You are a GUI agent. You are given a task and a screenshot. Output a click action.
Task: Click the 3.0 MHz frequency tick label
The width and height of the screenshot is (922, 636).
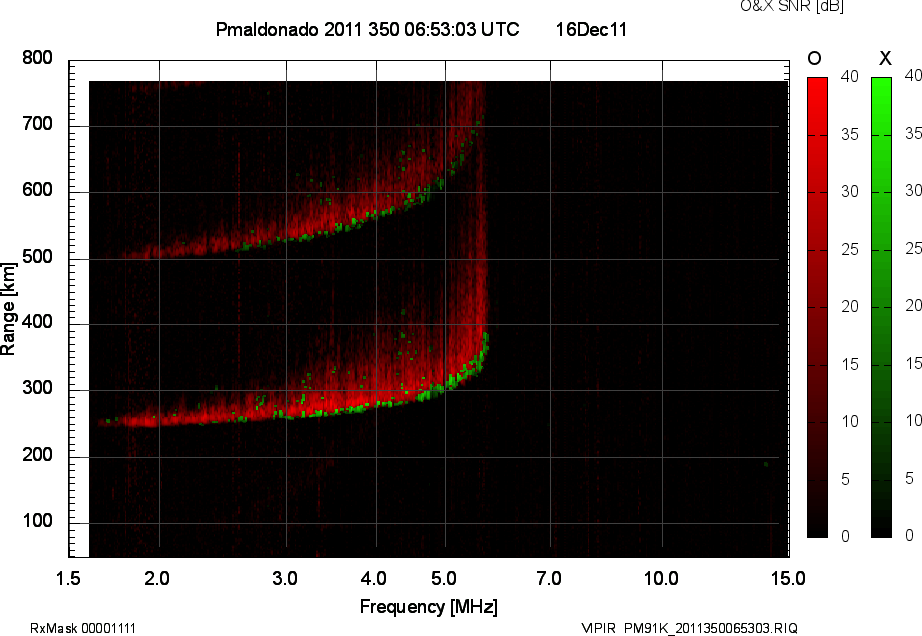click(285, 579)
